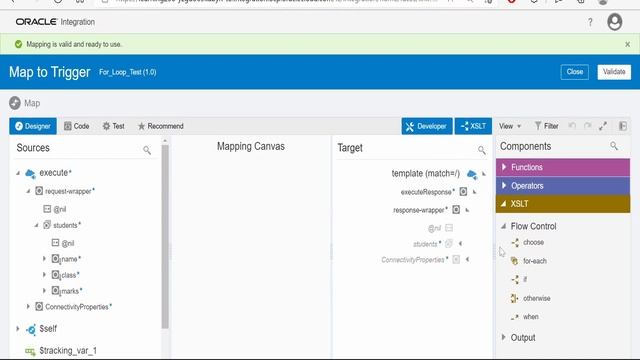The width and height of the screenshot is (640, 360).
Task: Expand the name source node
Action: (44, 258)
